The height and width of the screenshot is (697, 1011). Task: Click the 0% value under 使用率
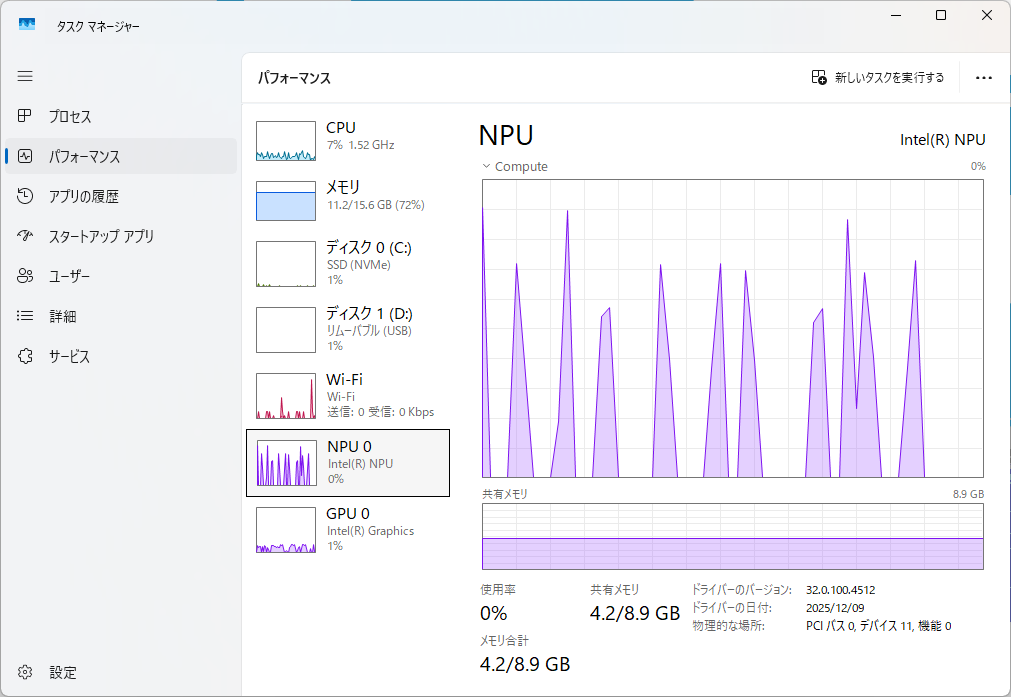[493, 613]
